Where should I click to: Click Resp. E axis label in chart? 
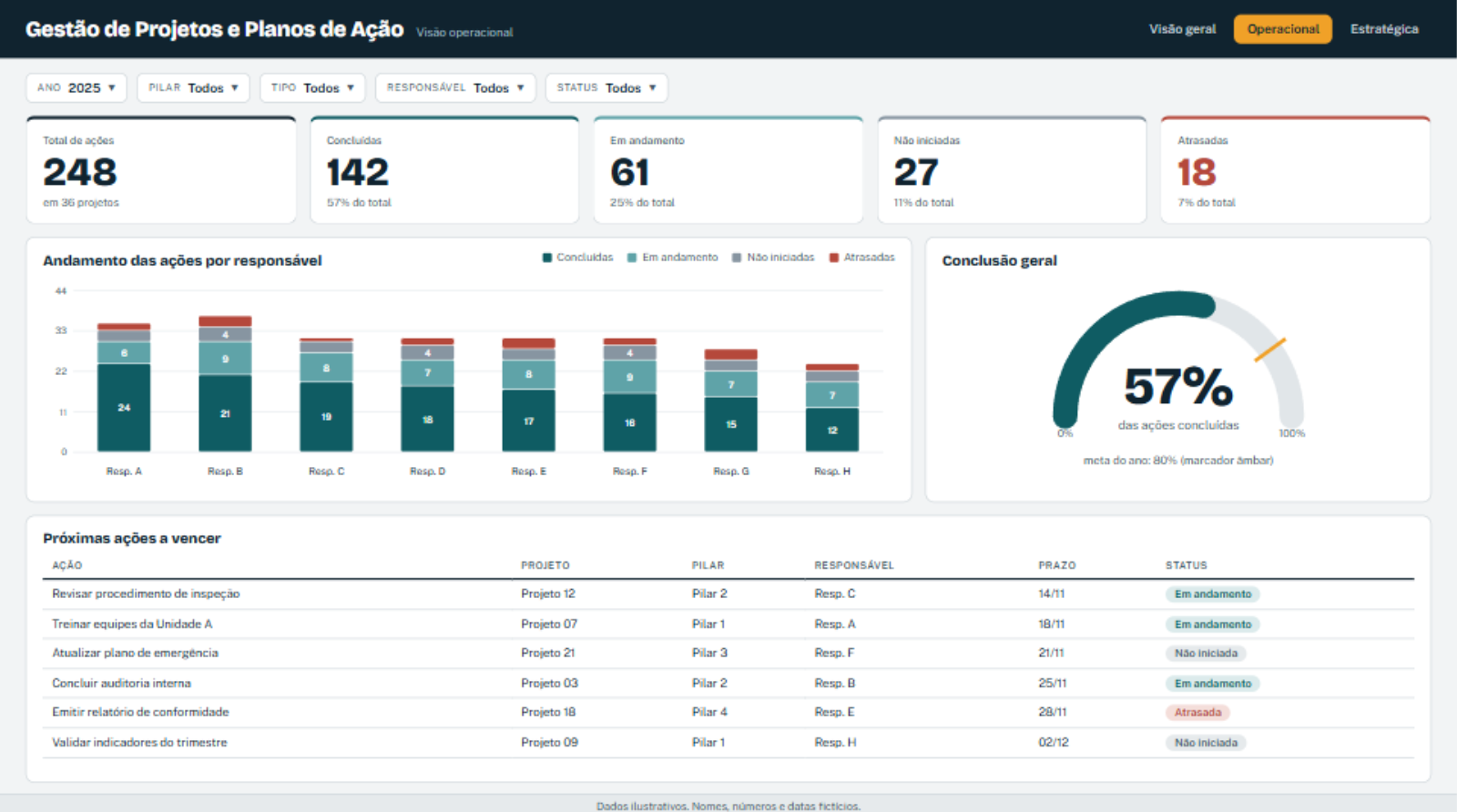(528, 472)
